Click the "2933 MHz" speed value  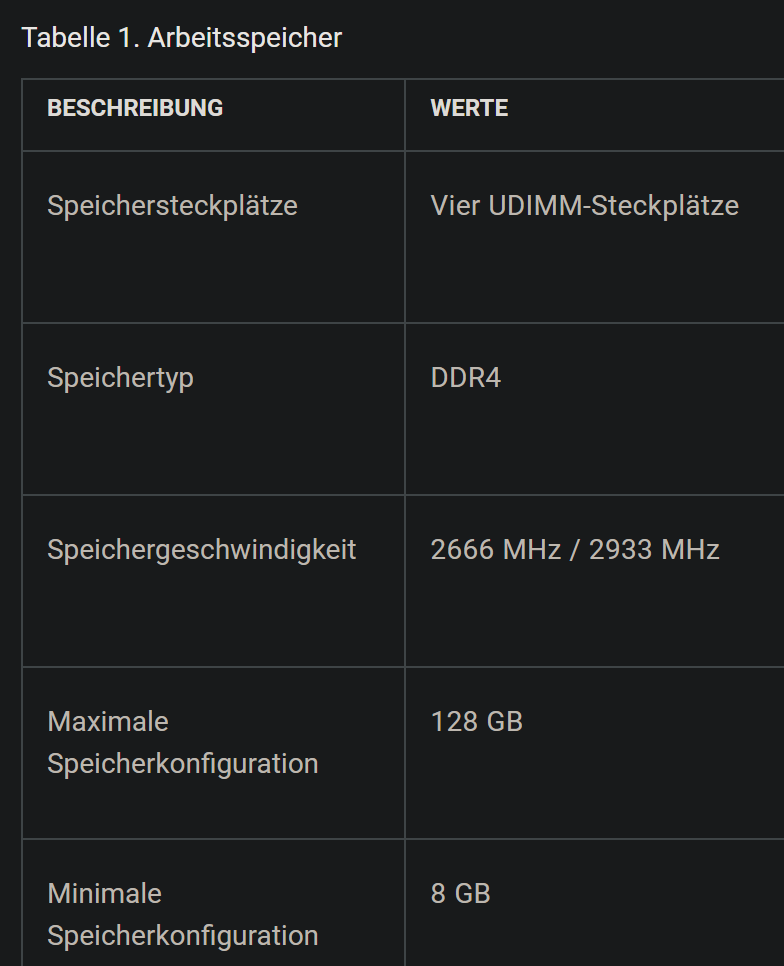click(x=654, y=550)
